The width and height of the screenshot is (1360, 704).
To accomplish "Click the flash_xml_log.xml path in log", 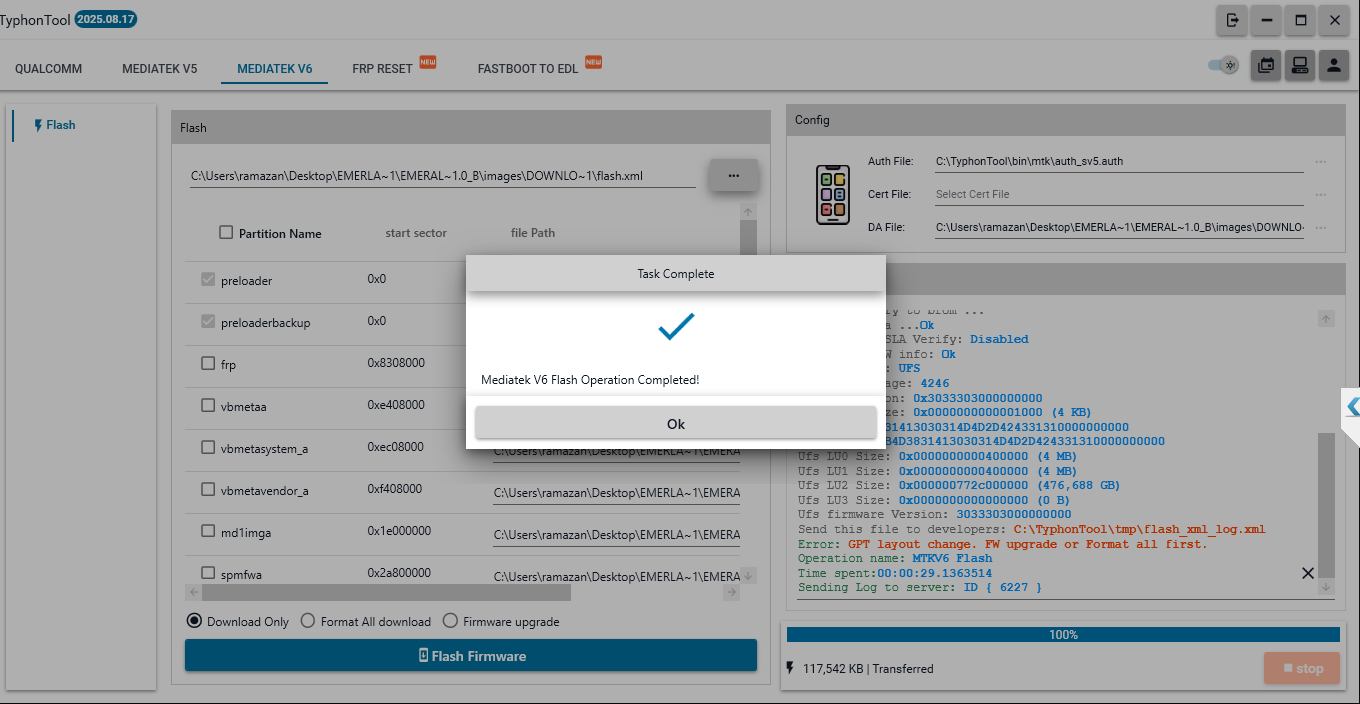I will pyautogui.click(x=1139, y=529).
